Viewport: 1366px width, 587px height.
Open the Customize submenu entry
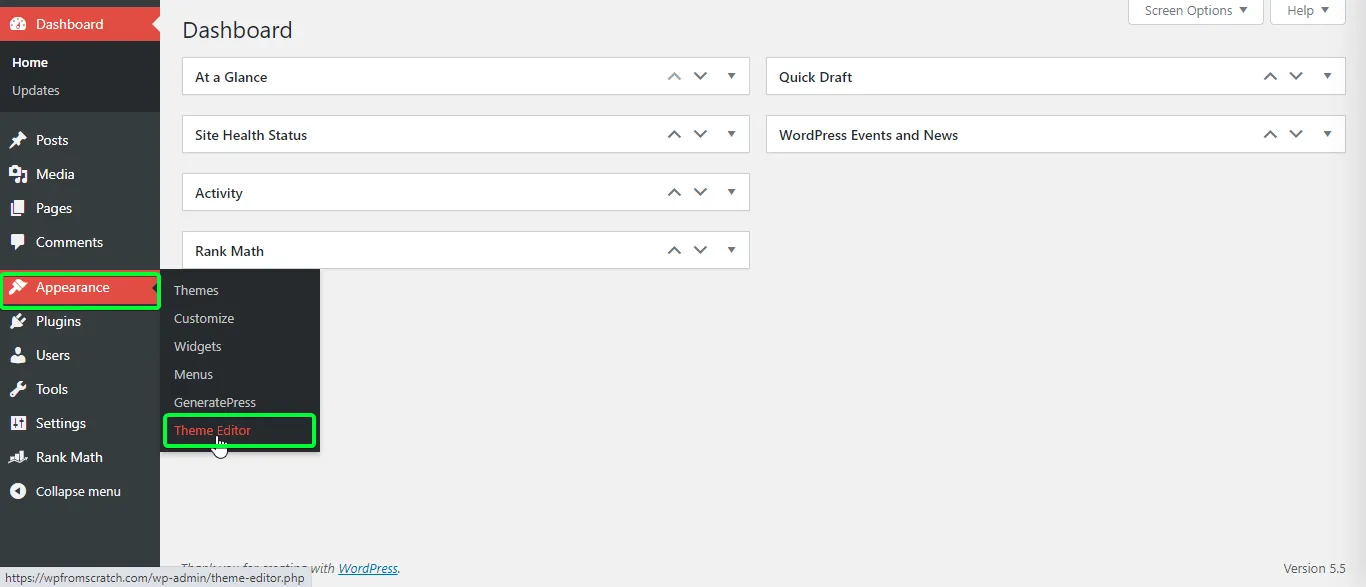[204, 318]
